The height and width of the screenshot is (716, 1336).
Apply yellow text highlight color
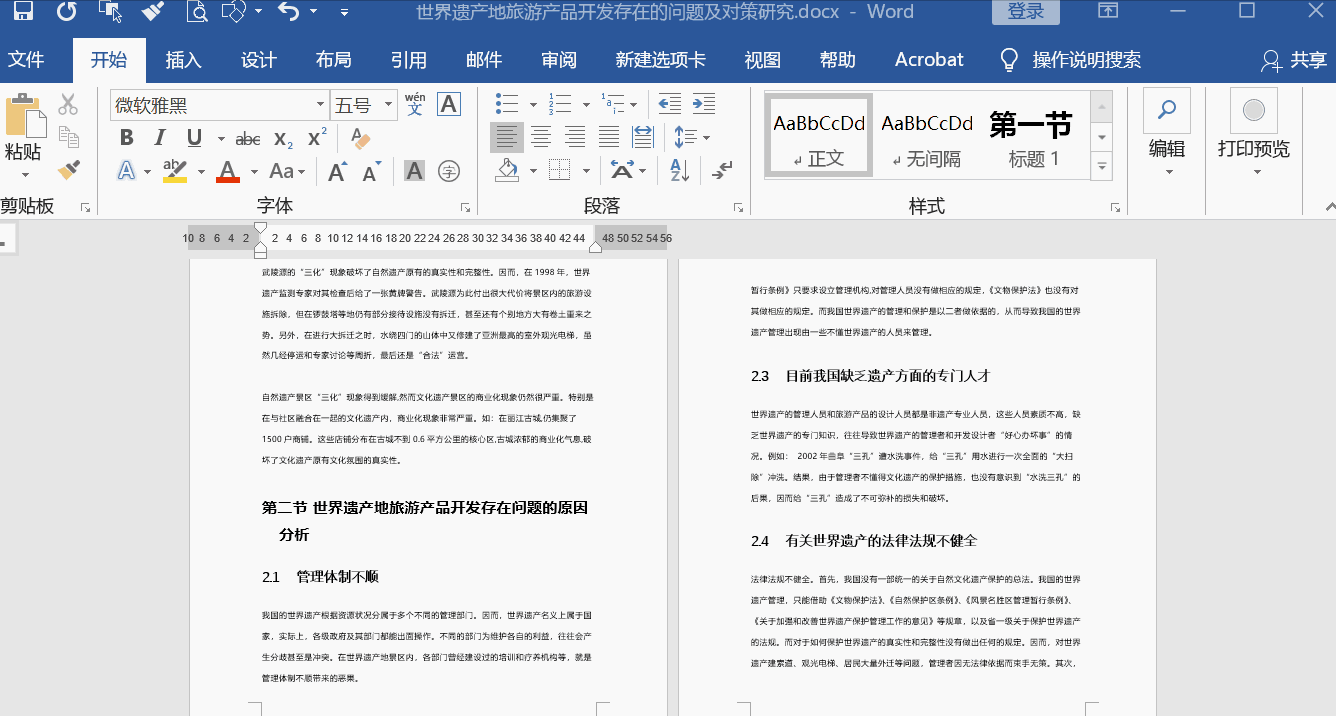[x=175, y=171]
